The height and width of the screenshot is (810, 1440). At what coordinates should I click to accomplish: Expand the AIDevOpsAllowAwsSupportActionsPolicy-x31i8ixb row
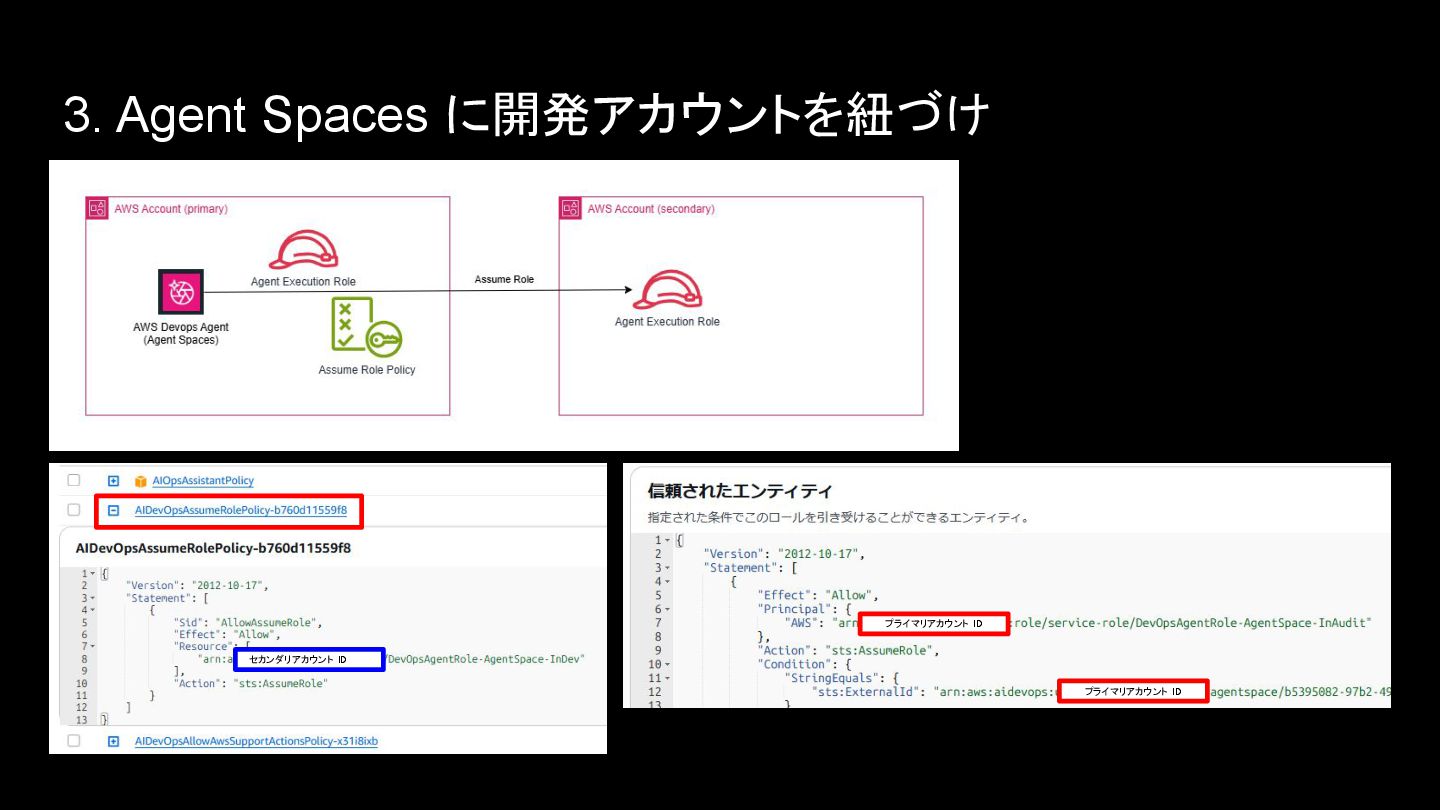coord(113,741)
